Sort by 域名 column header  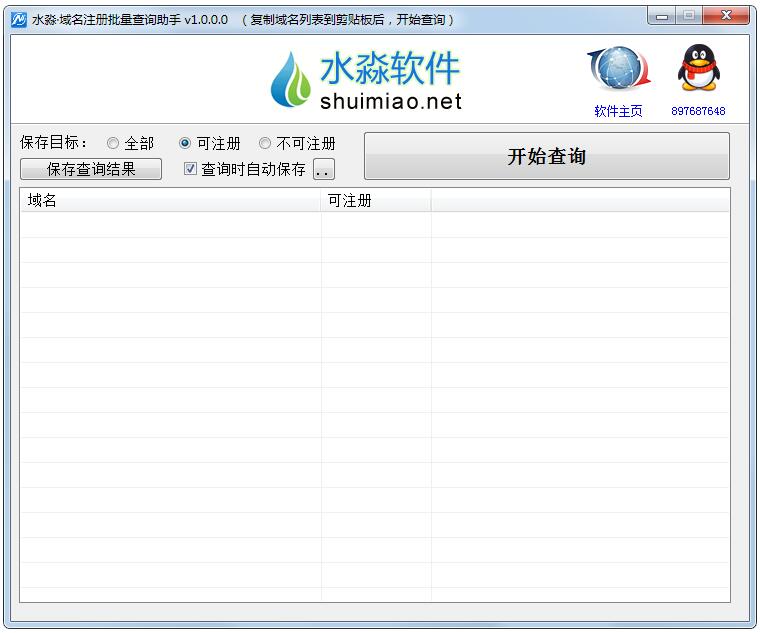171,200
